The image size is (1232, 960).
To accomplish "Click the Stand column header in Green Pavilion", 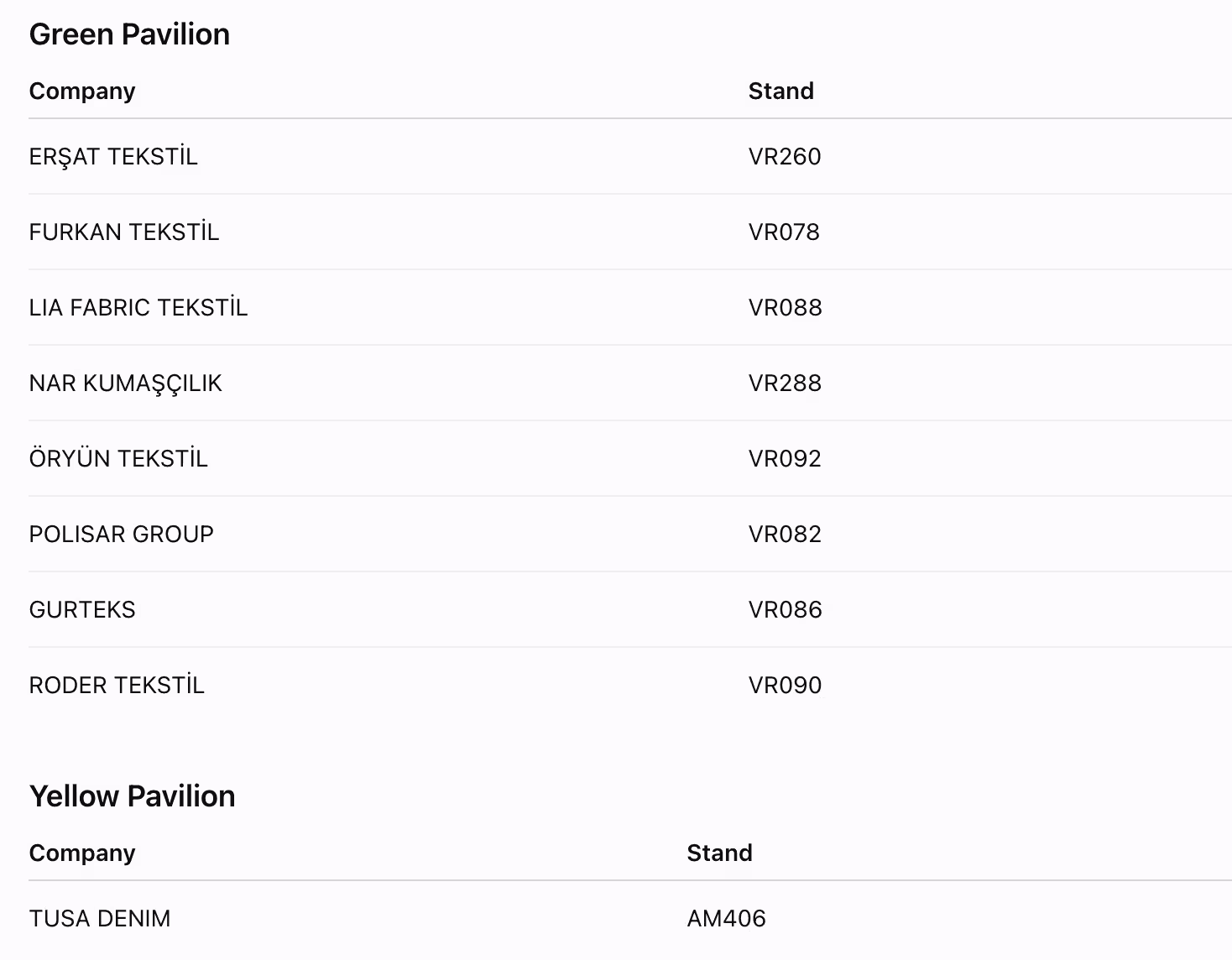I will (x=781, y=91).
